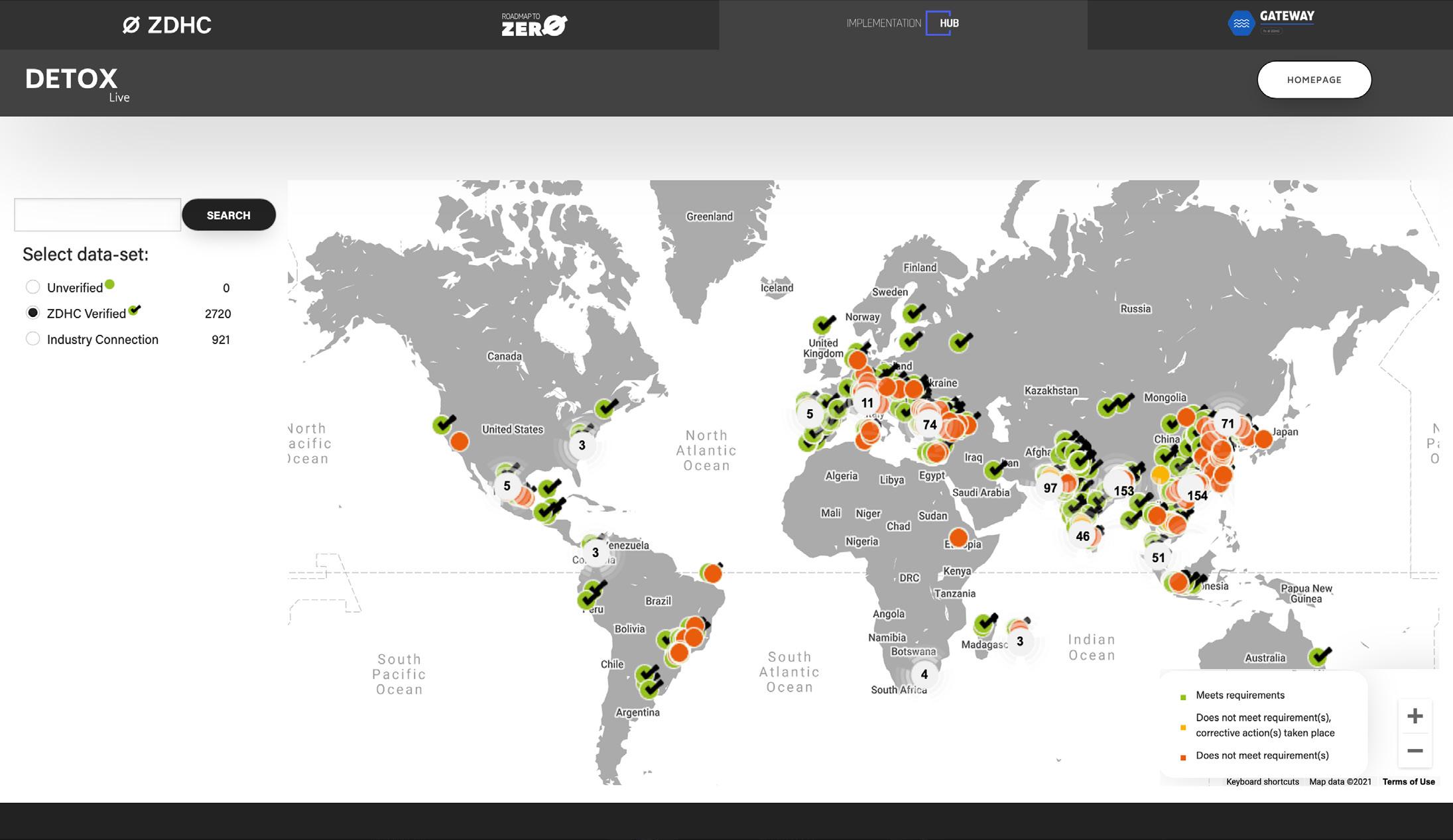The height and width of the screenshot is (840, 1453).
Task: Select the Unverified data-set radio button
Action: pos(32,287)
